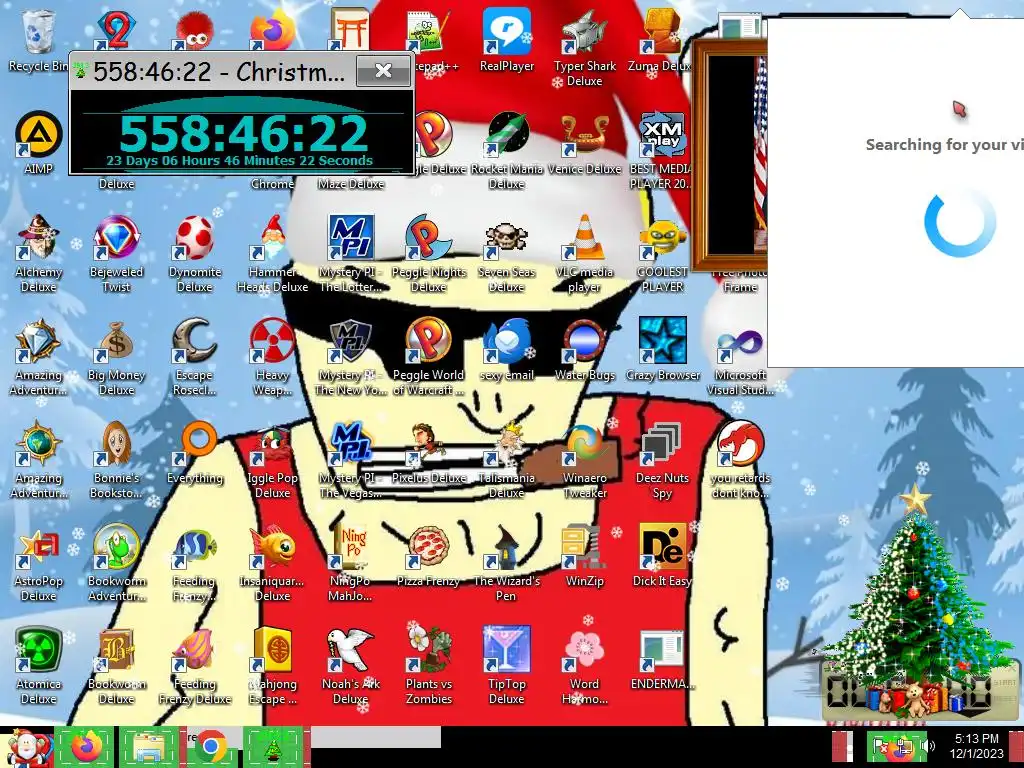Launch Peggle Nights Deluxe shortcut
Image resolution: width=1024 pixels, height=768 pixels.
point(428,238)
